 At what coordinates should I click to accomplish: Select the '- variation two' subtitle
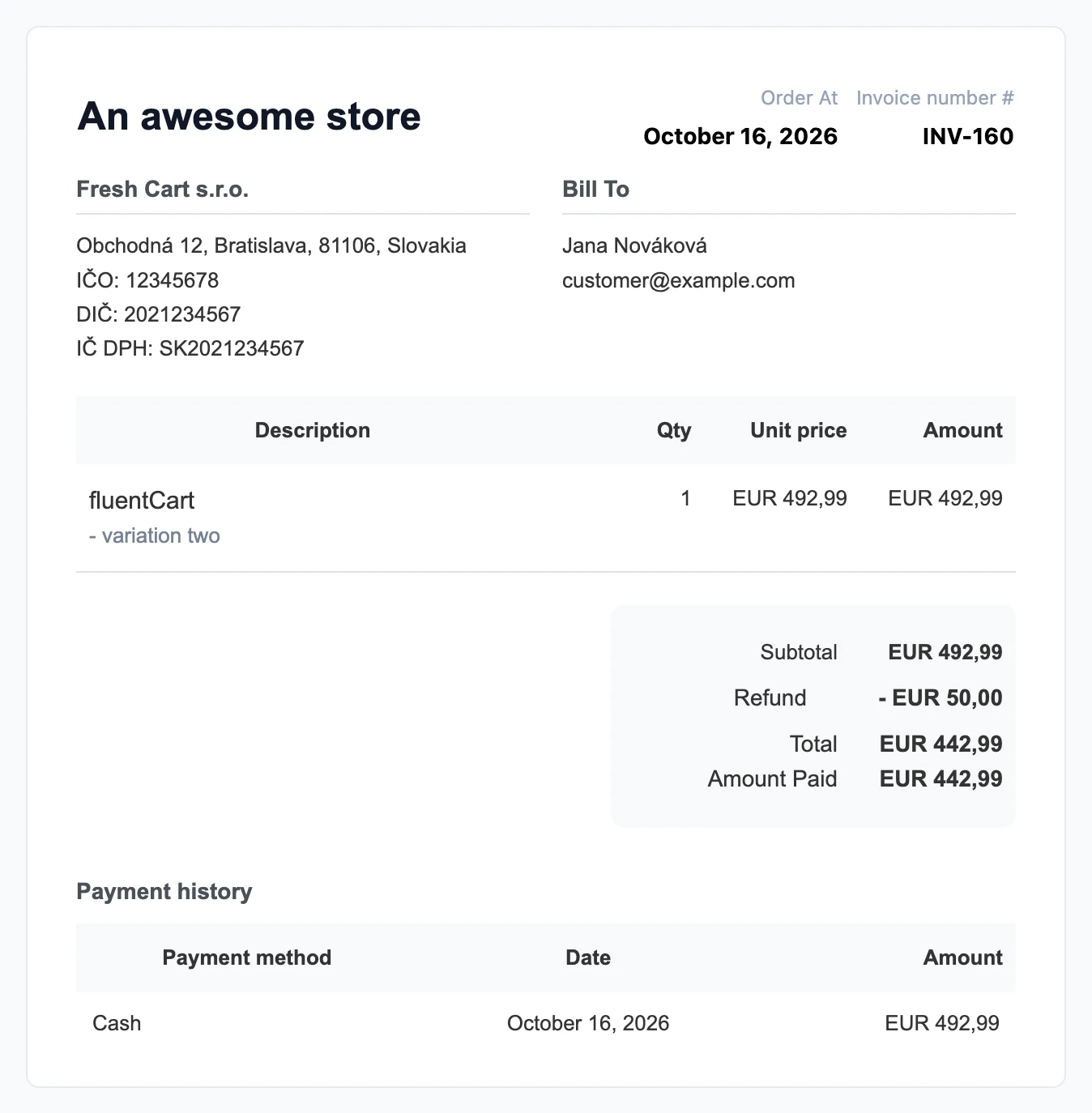[155, 535]
